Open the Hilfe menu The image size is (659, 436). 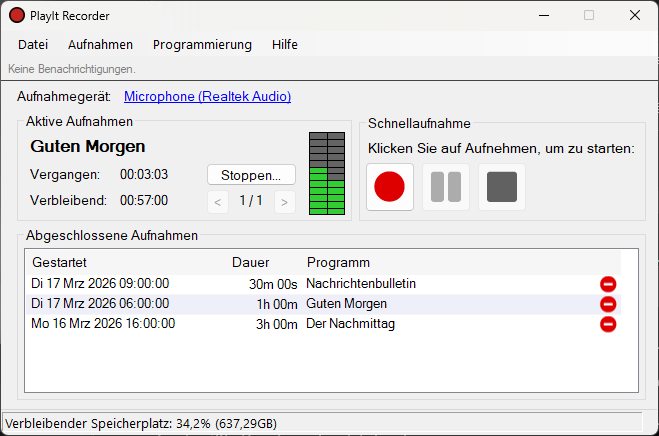click(285, 45)
